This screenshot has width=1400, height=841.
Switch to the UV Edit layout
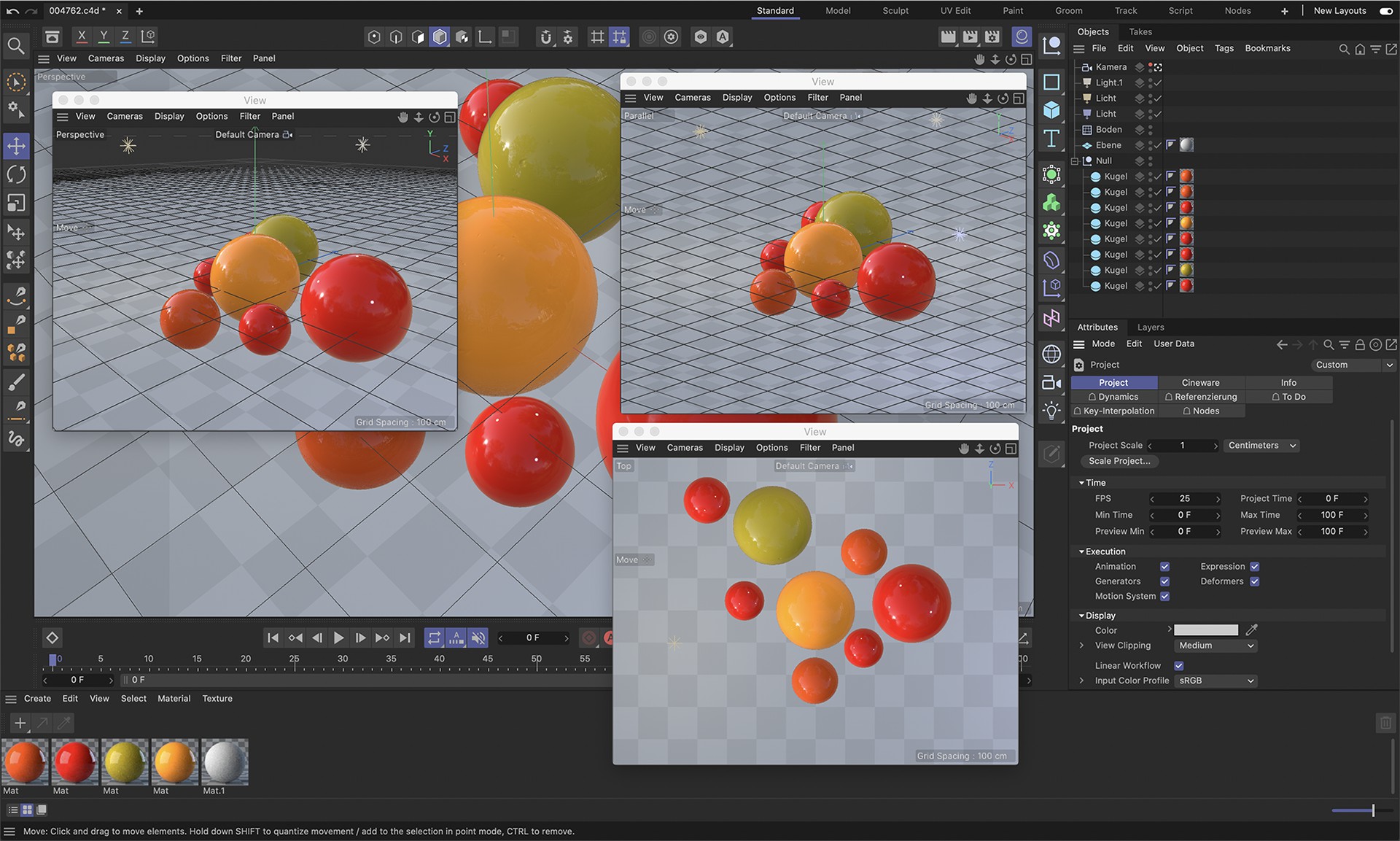coord(955,11)
